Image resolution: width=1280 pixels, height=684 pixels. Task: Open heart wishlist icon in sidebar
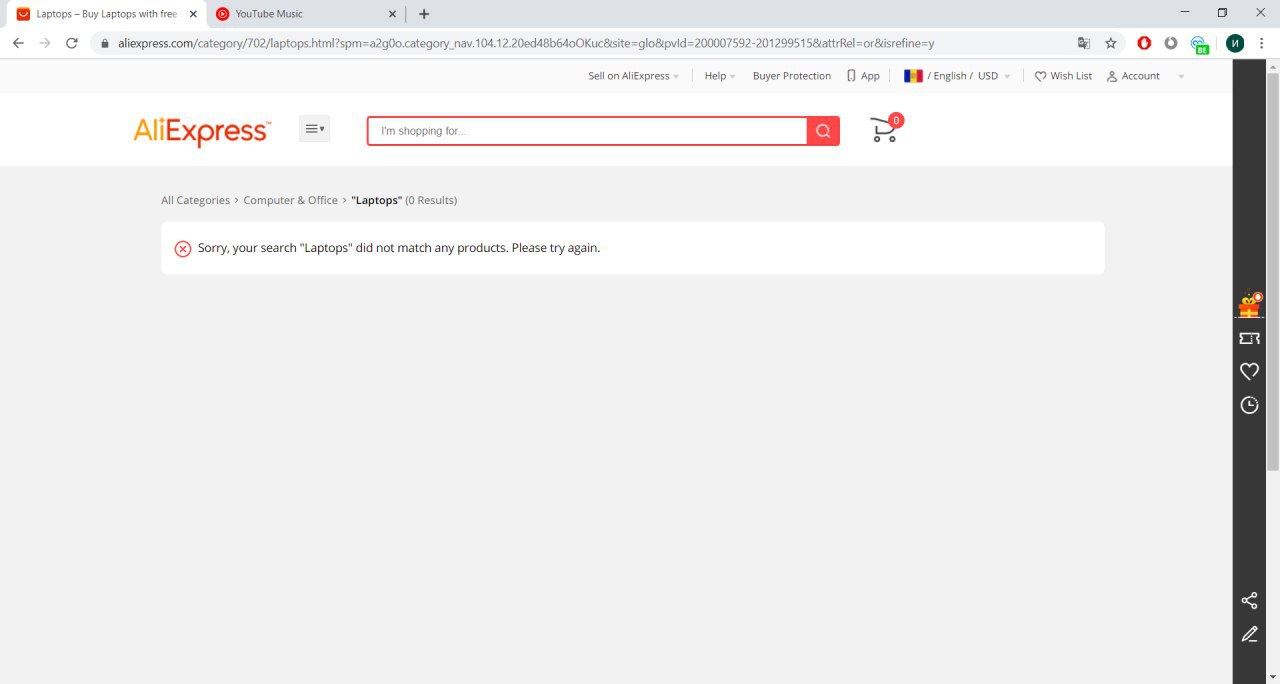[1249, 371]
